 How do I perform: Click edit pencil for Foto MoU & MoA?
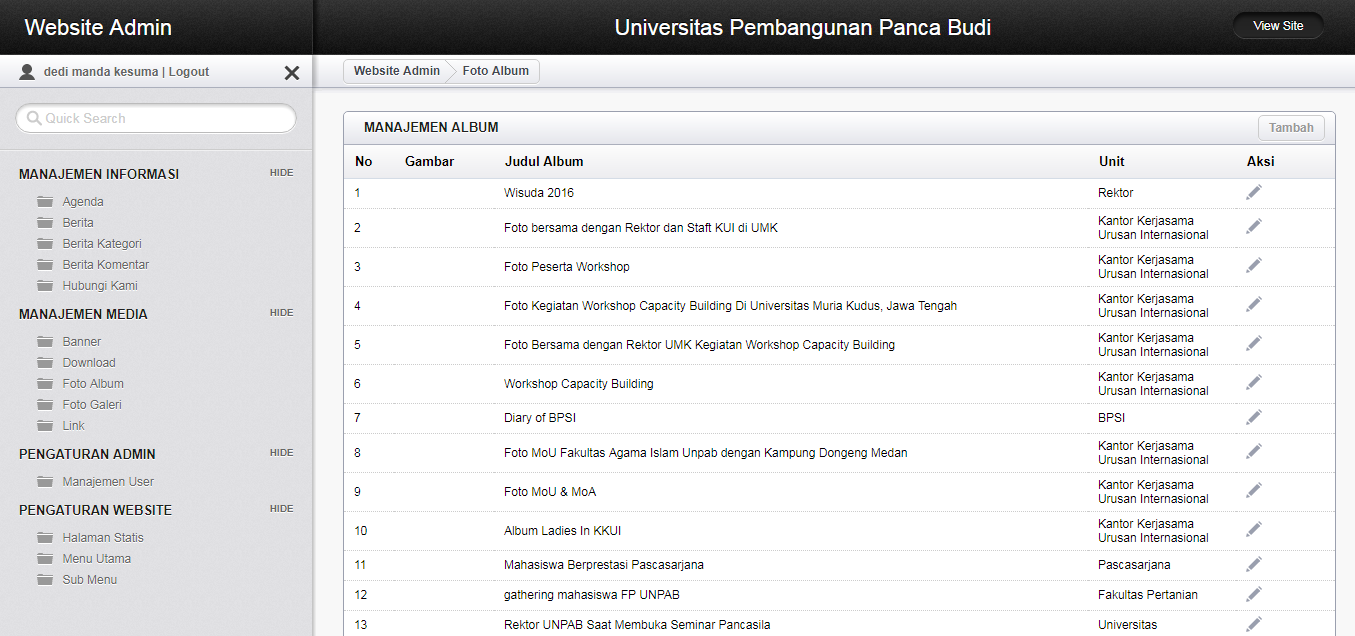[1254, 490]
